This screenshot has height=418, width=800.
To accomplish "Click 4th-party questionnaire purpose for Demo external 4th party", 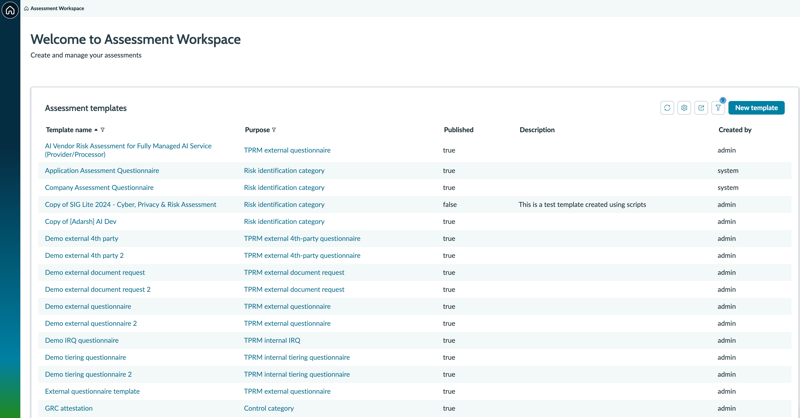I will click(x=302, y=238).
